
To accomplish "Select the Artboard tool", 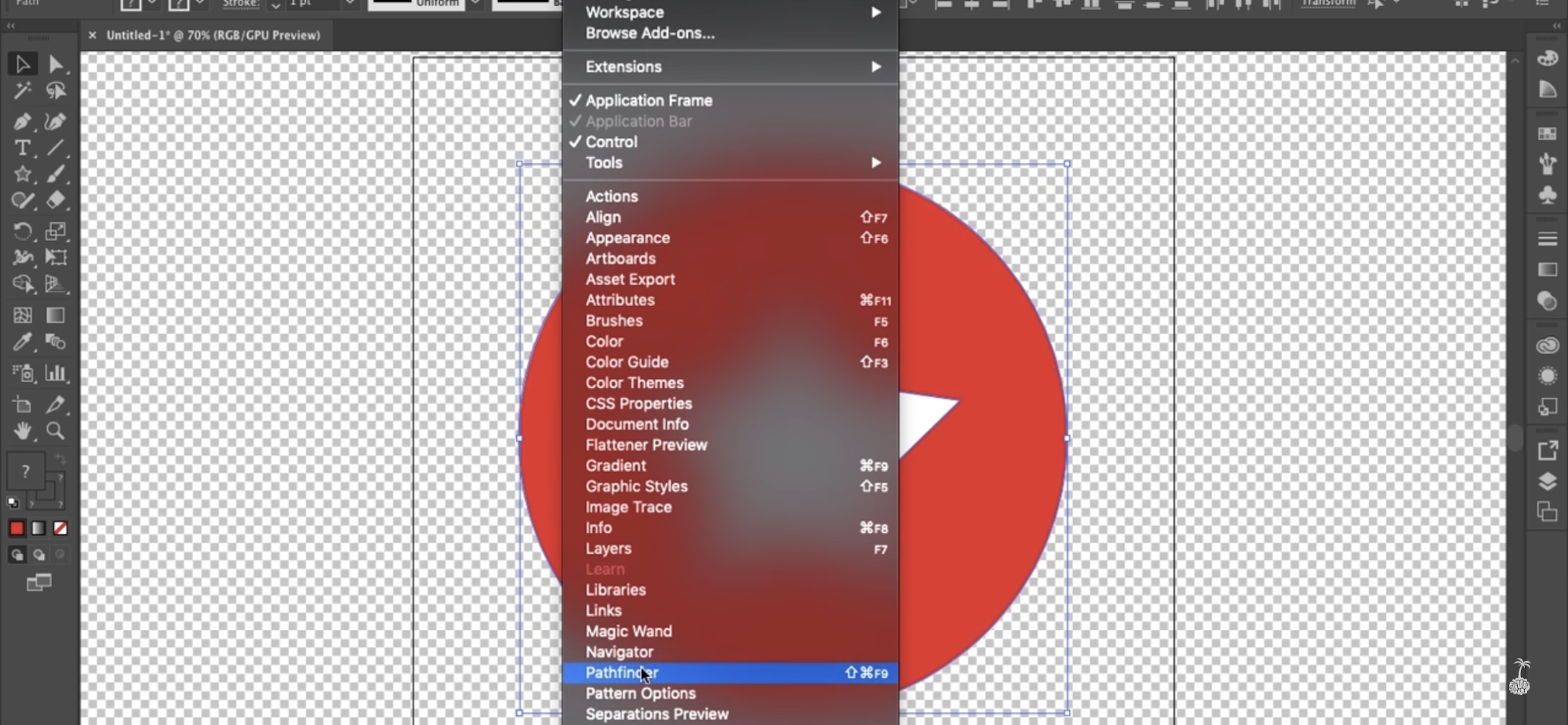I will coord(22,405).
